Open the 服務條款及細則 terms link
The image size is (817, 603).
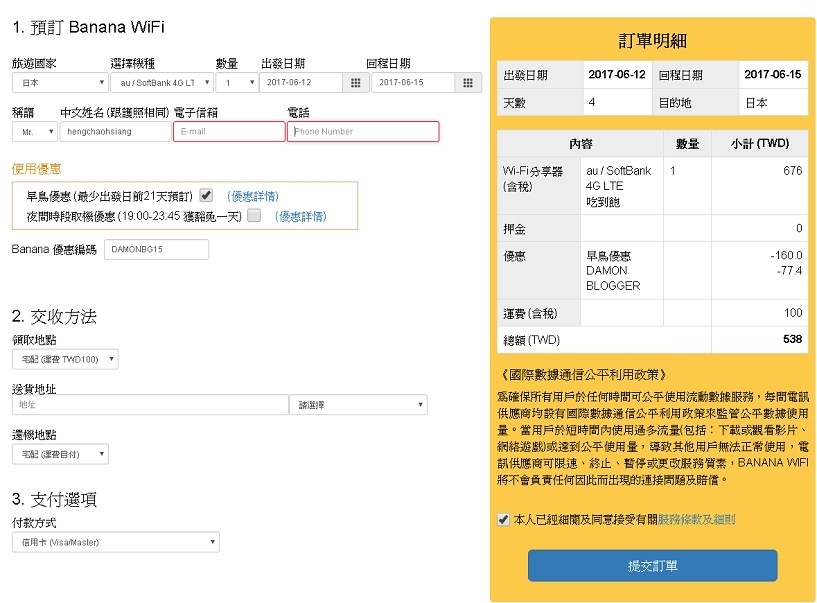(696, 520)
